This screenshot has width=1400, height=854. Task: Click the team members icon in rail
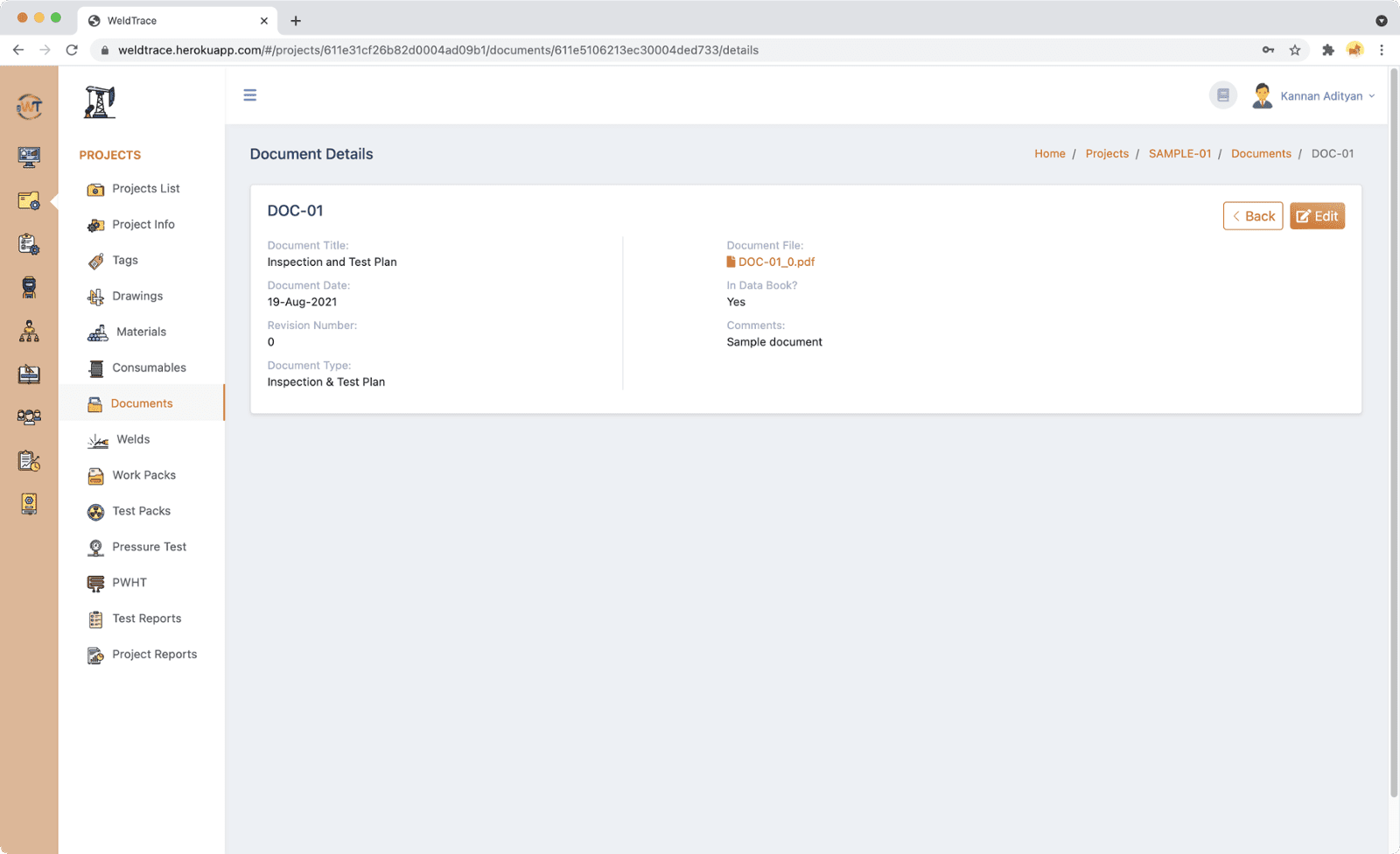coord(29,416)
